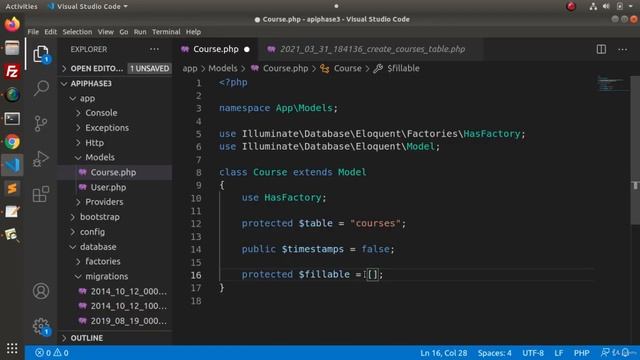Open the text editor dock icon
Image resolution: width=640 pixels, height=360 pixels.
(x=12, y=212)
